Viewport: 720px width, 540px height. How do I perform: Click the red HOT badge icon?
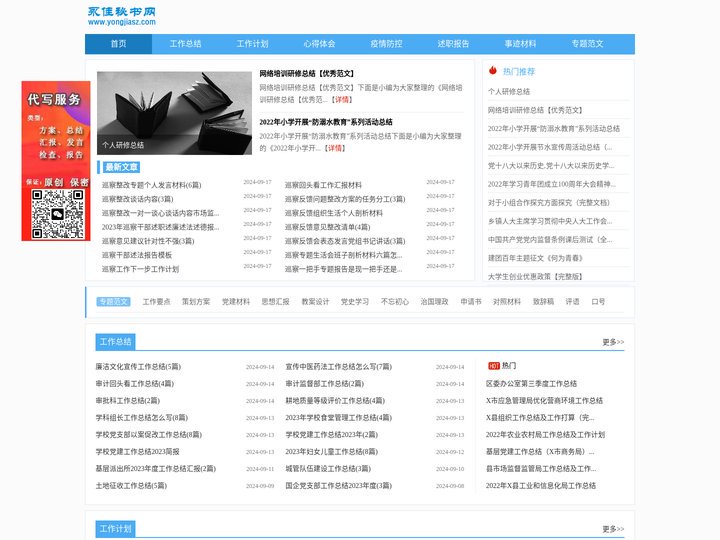pos(494,366)
